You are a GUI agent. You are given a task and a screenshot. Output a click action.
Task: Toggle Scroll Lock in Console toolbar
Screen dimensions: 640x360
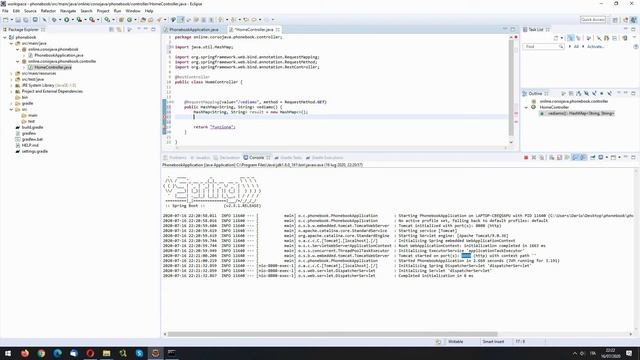(x=560, y=158)
